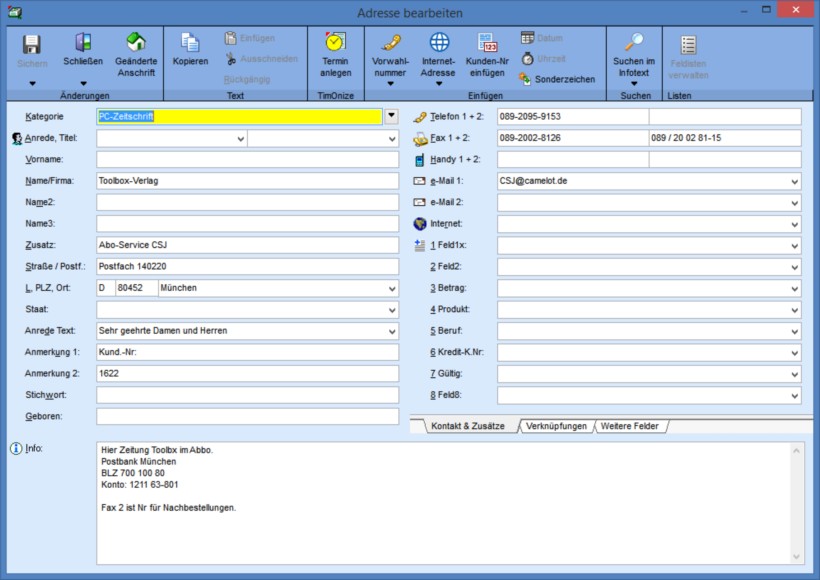Expand the 5 Beruf dropdown

tap(795, 331)
